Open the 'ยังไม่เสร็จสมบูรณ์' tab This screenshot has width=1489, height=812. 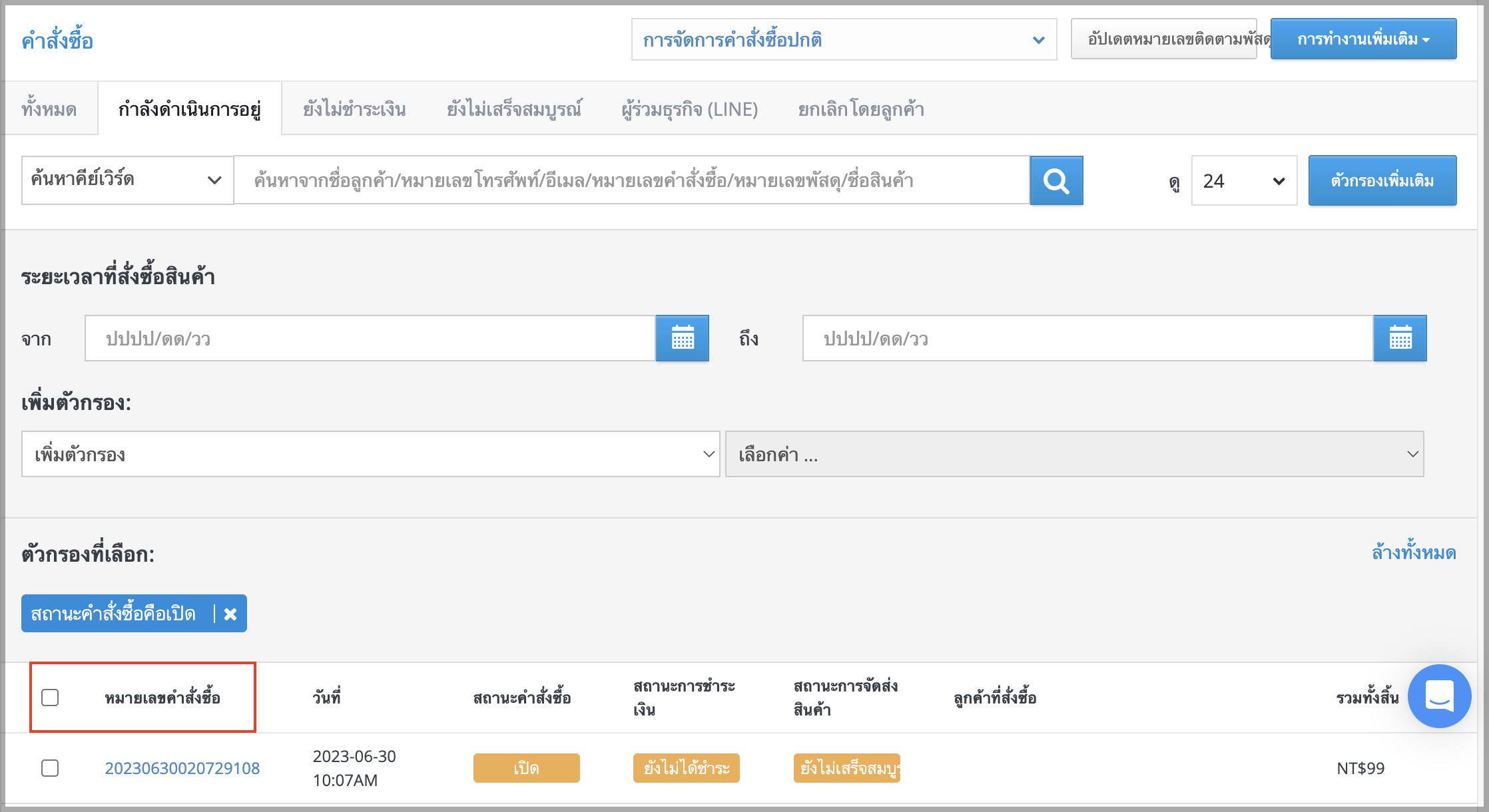point(514,108)
